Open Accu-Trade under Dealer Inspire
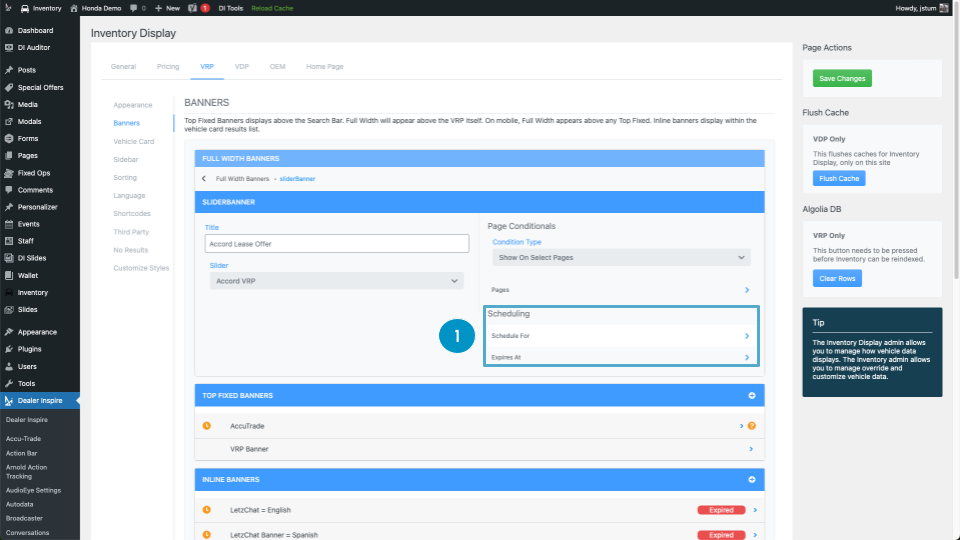 click(23, 439)
